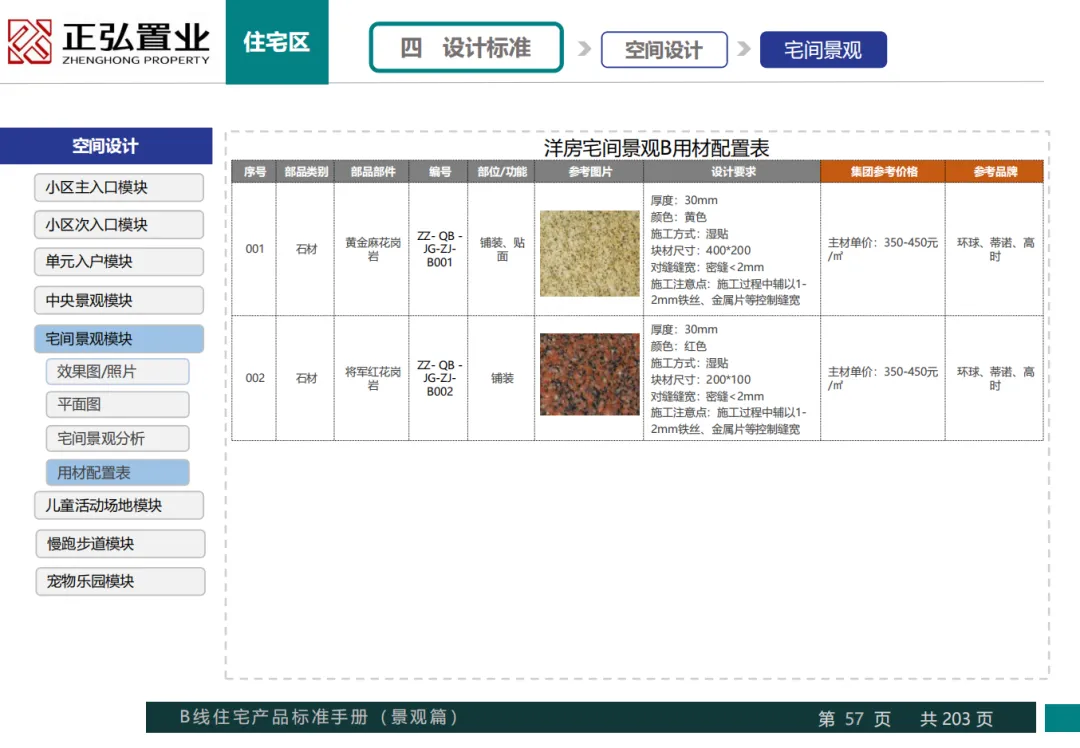Click footer title B线住宅产品标准手册（景观篇）
The image size is (1080, 748).
319,717
